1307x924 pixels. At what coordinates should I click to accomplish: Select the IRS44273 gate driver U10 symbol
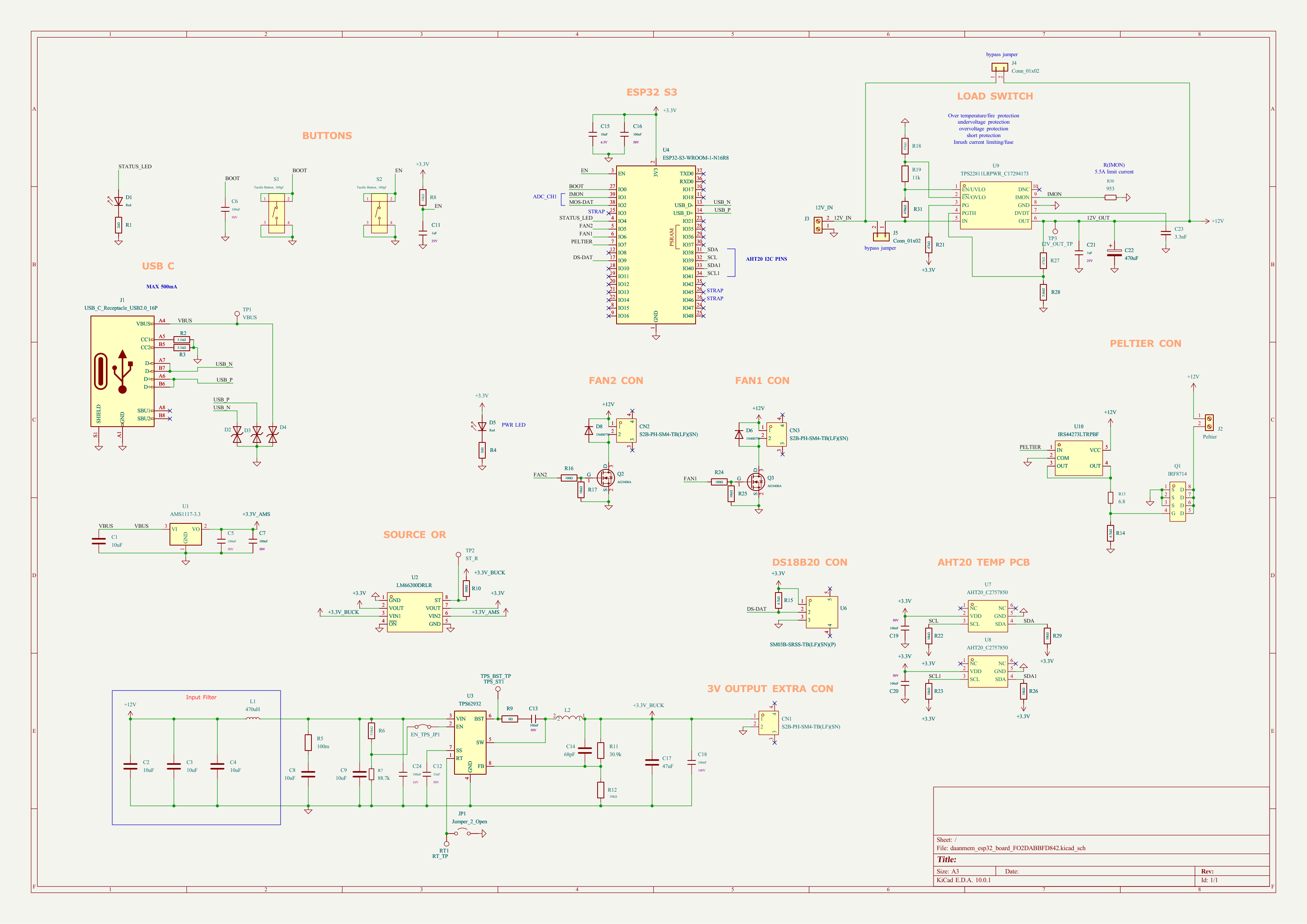(x=1079, y=458)
